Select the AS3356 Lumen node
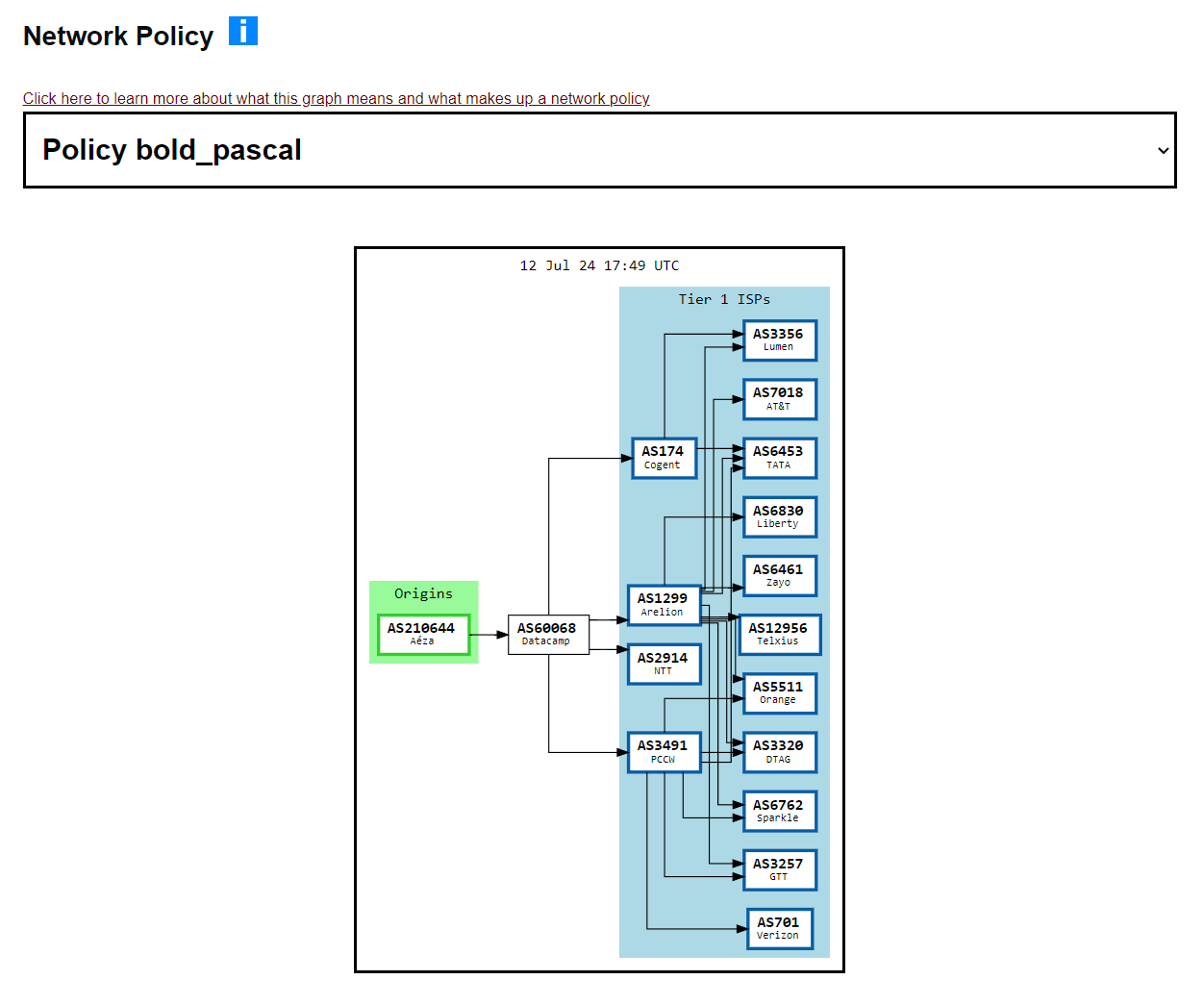1204x1005 pixels. [780, 340]
